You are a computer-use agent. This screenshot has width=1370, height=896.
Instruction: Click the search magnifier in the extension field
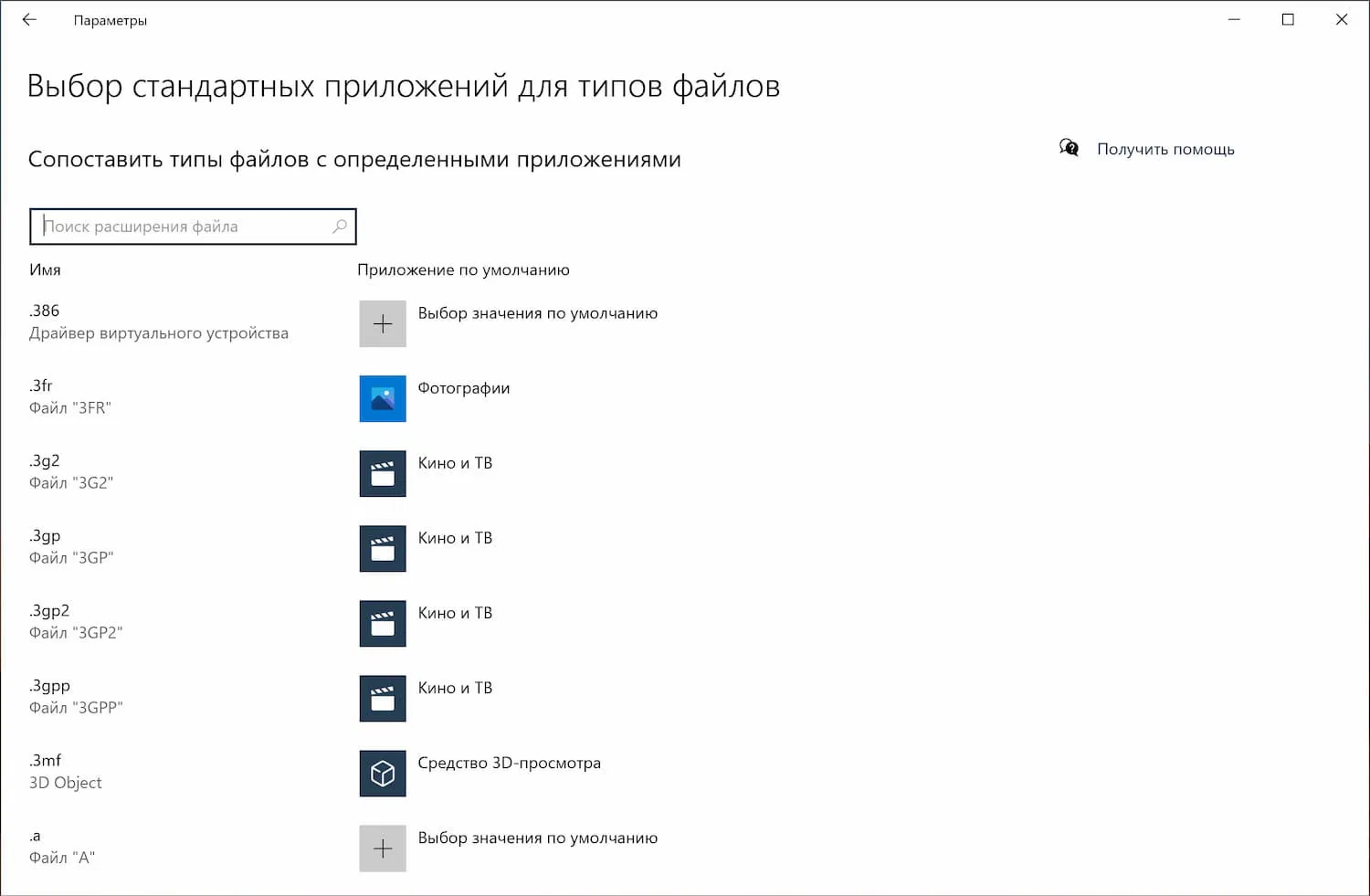coord(339,226)
